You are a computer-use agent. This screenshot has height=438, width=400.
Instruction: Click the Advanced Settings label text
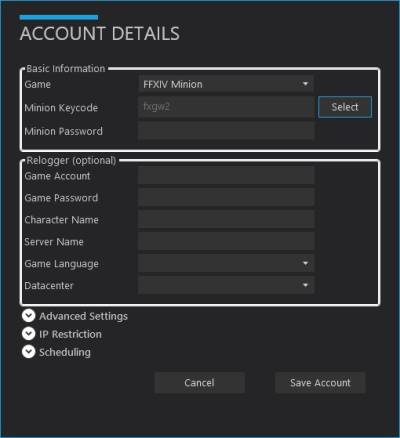83,316
